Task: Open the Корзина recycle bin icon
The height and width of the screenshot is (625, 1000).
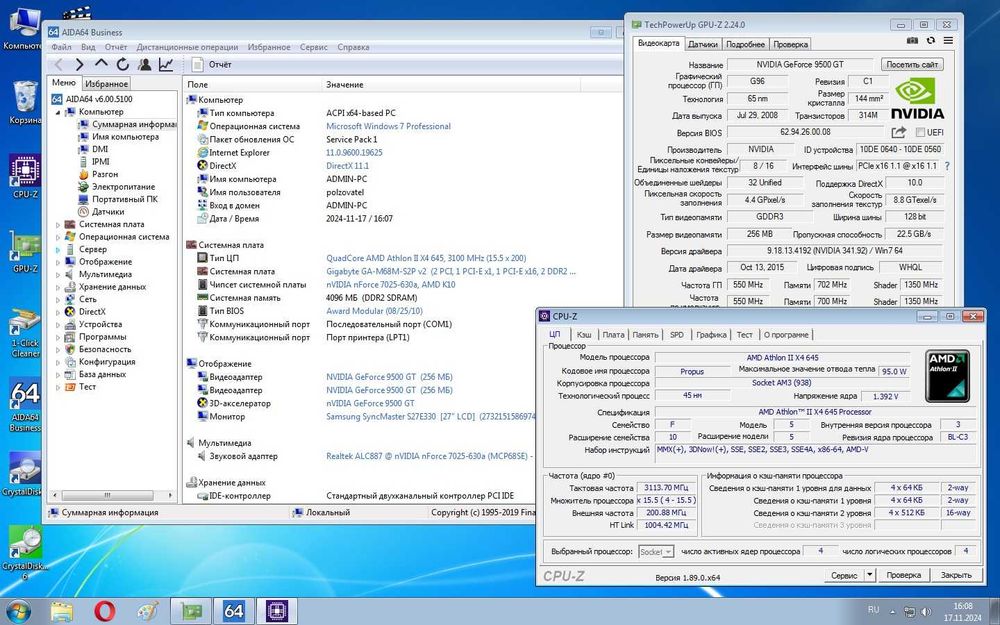Action: coord(25,102)
